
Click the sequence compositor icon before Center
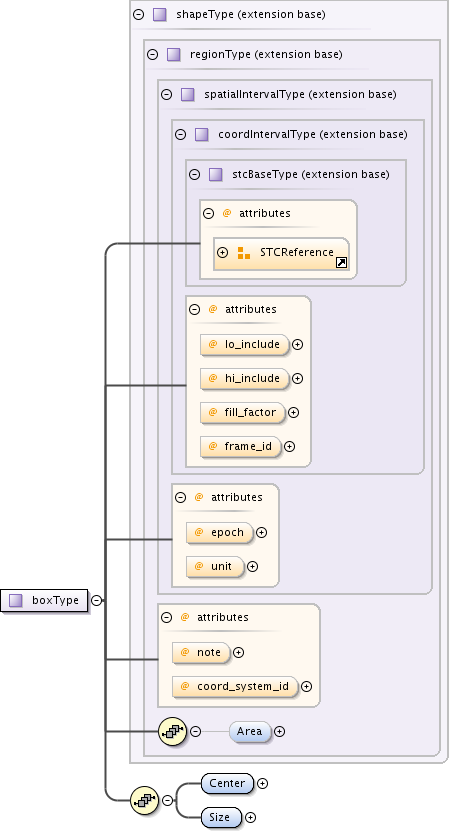145,800
